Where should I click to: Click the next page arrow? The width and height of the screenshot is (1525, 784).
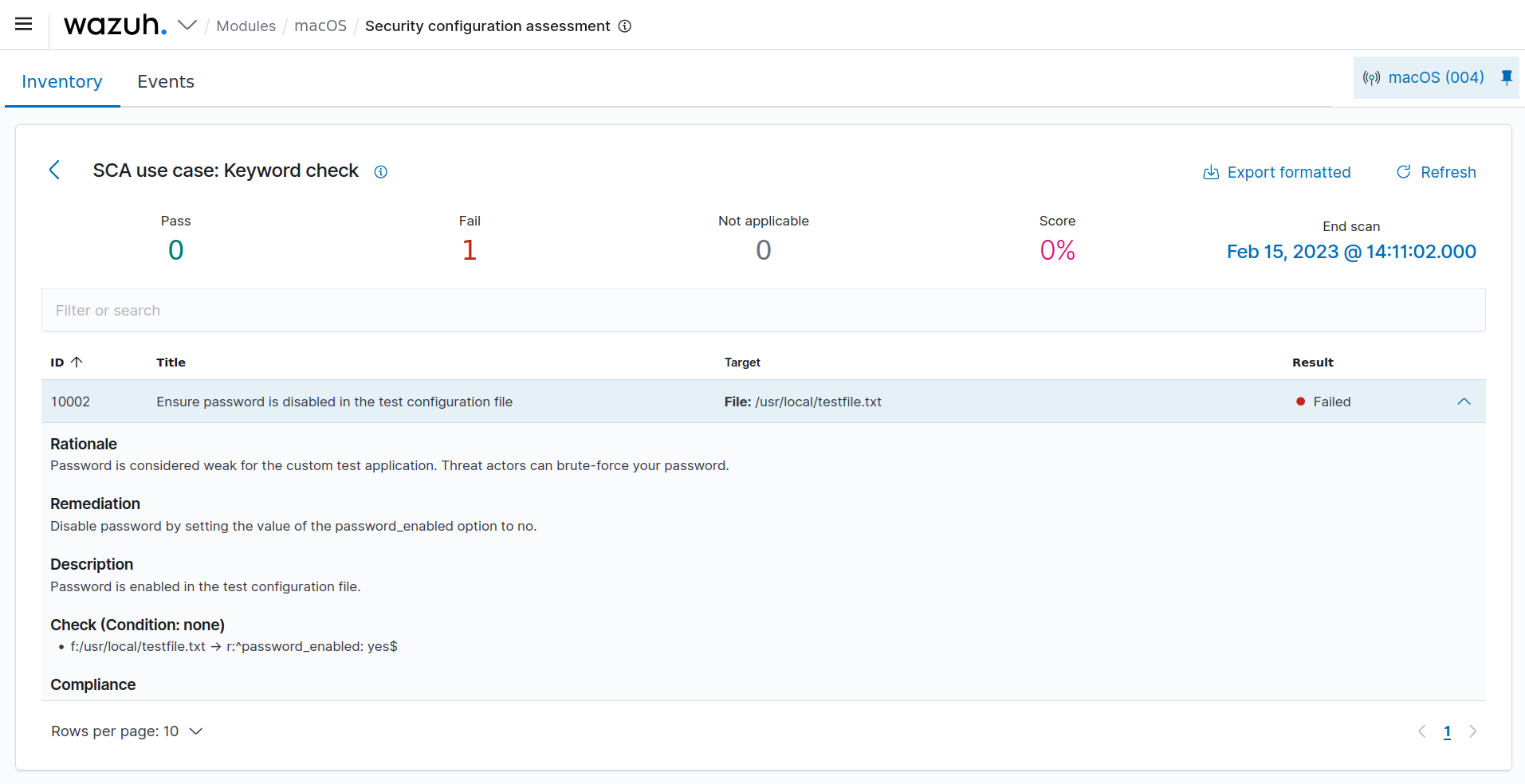click(1472, 731)
